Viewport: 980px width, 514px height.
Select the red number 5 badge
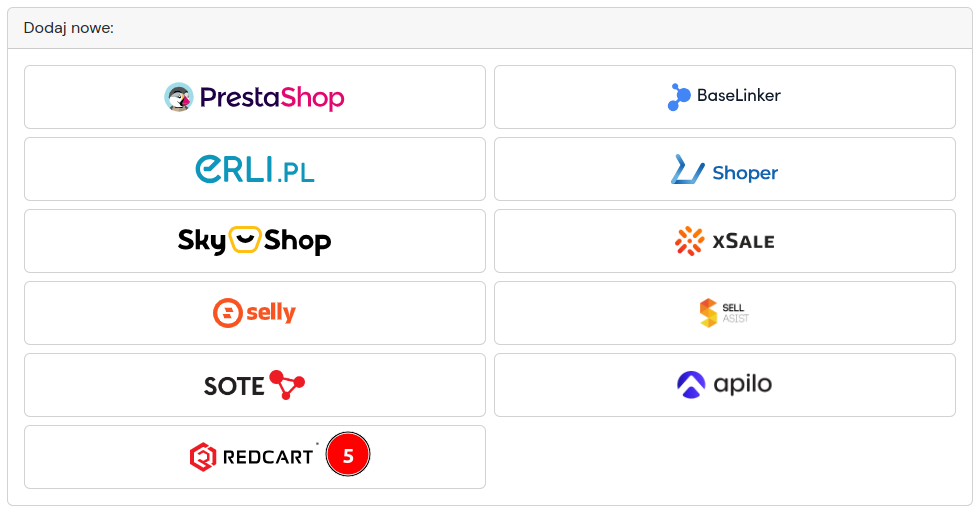(x=348, y=455)
